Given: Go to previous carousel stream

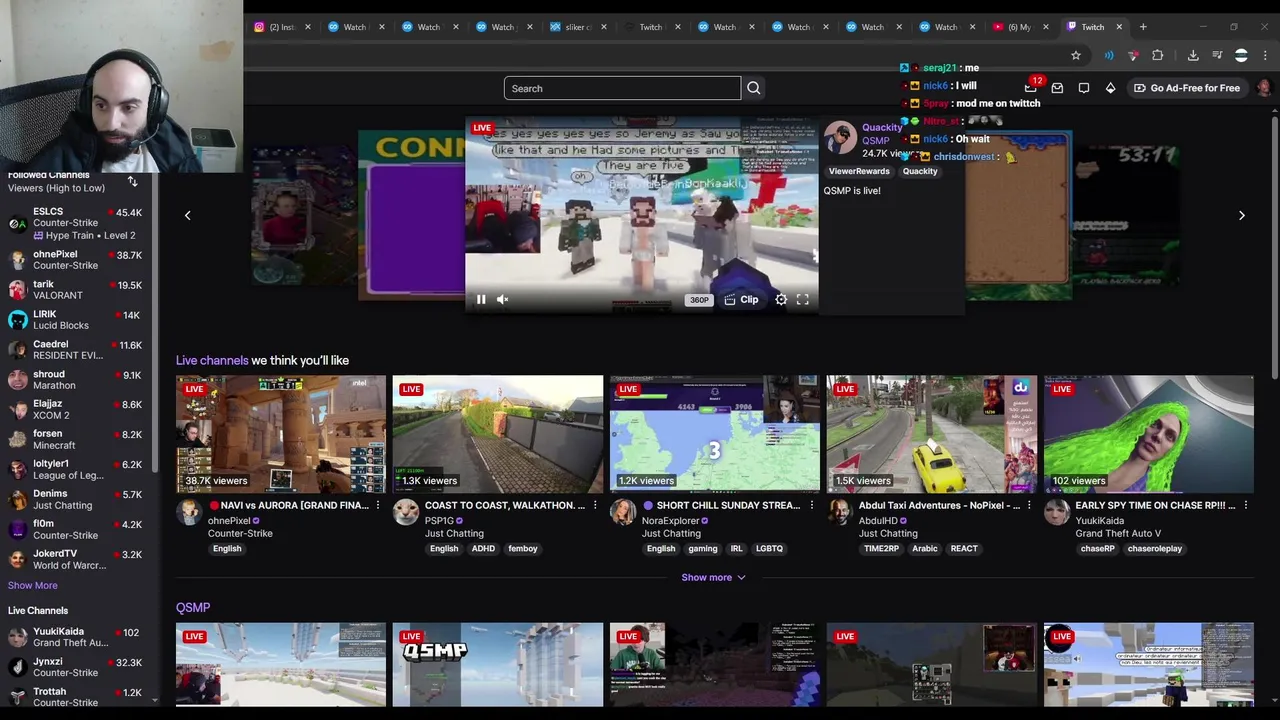Looking at the screenshot, I should (x=187, y=215).
